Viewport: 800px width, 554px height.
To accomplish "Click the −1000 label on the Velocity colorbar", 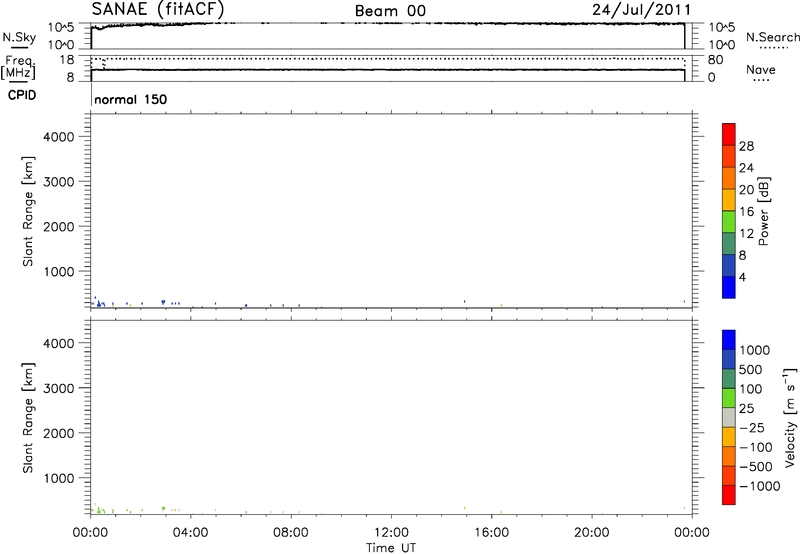I will pos(759,486).
